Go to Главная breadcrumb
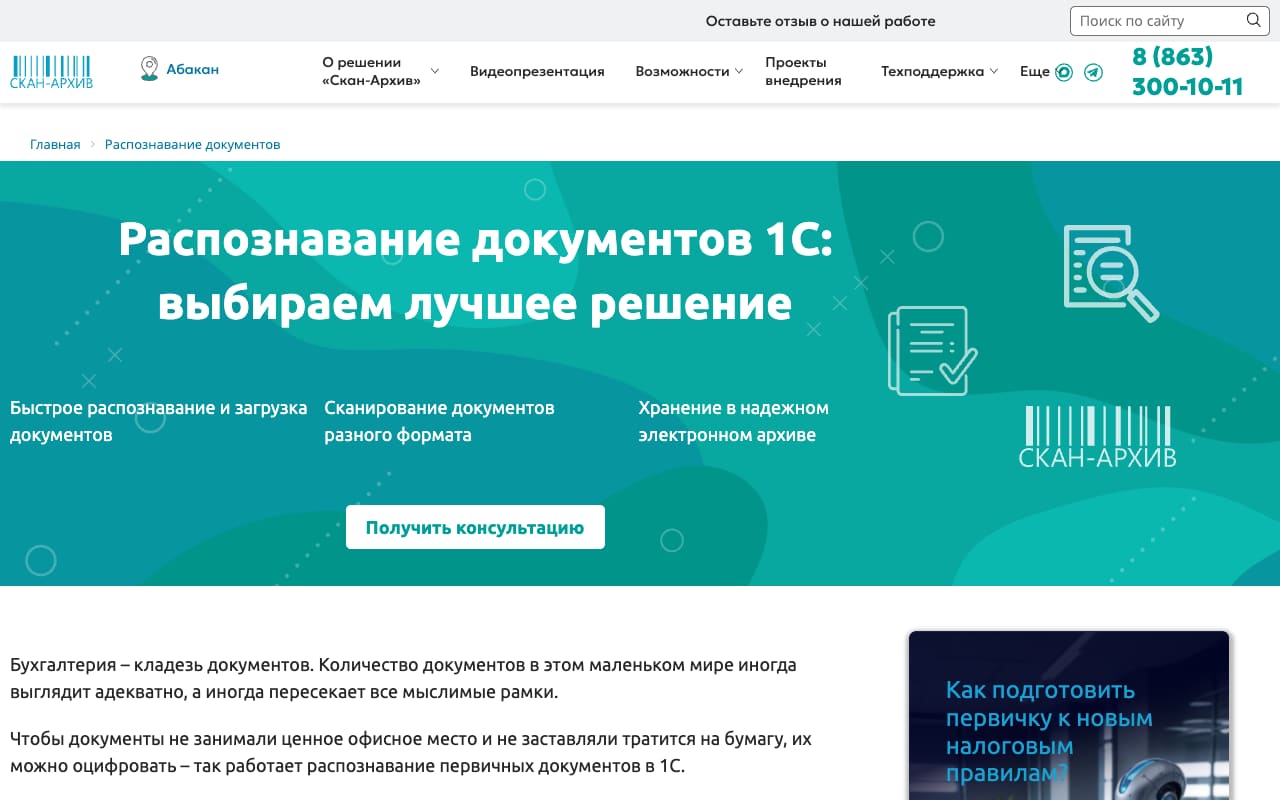 tap(55, 144)
